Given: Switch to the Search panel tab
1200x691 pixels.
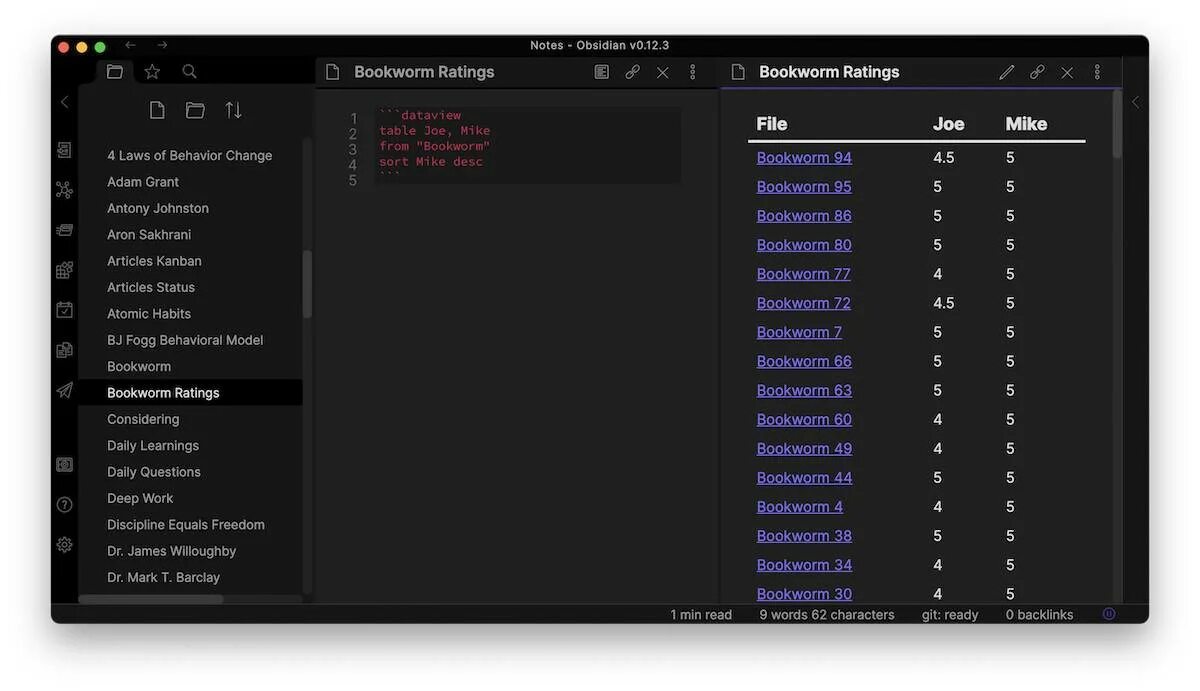Looking at the screenshot, I should (x=189, y=72).
